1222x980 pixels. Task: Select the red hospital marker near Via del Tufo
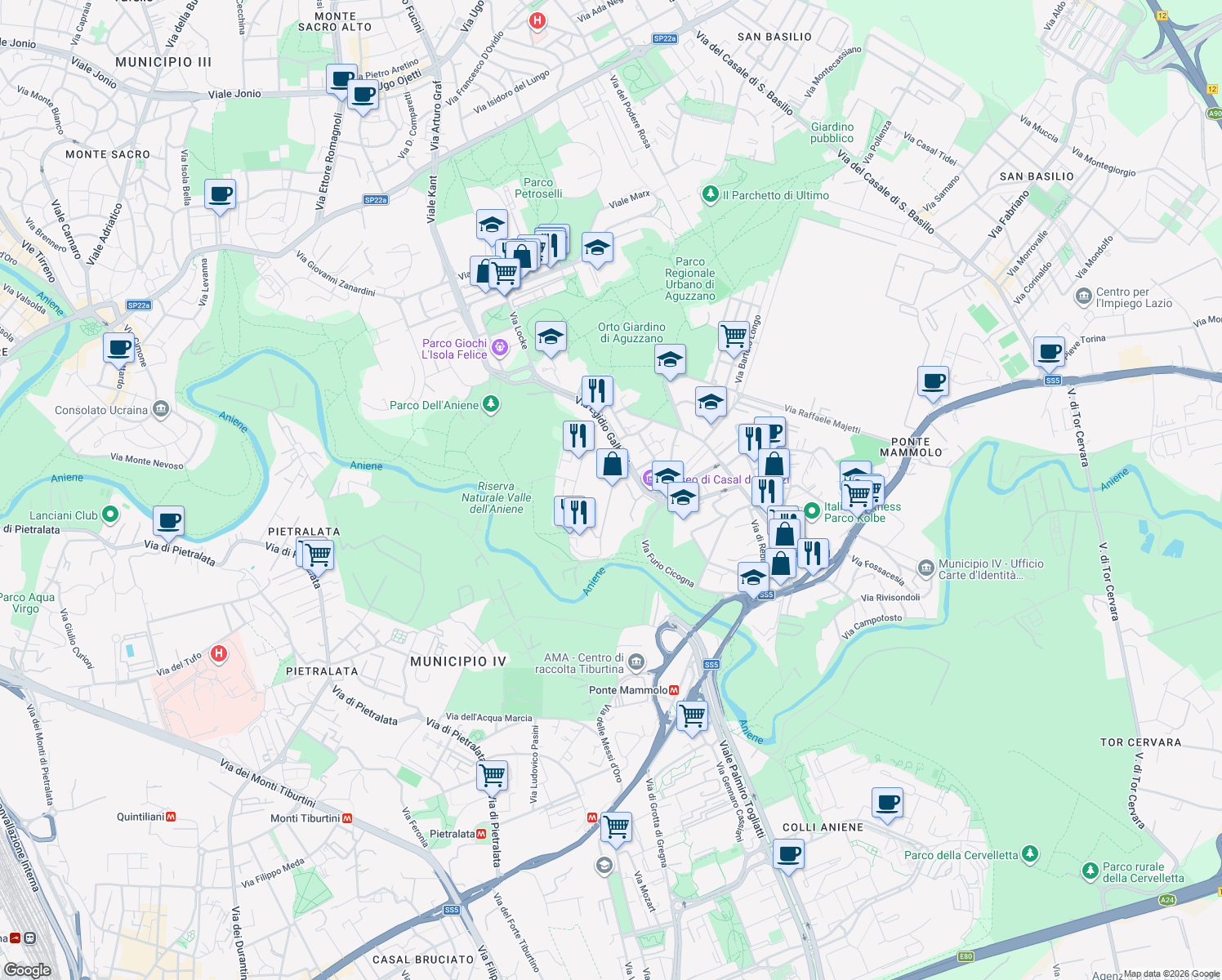point(217,654)
